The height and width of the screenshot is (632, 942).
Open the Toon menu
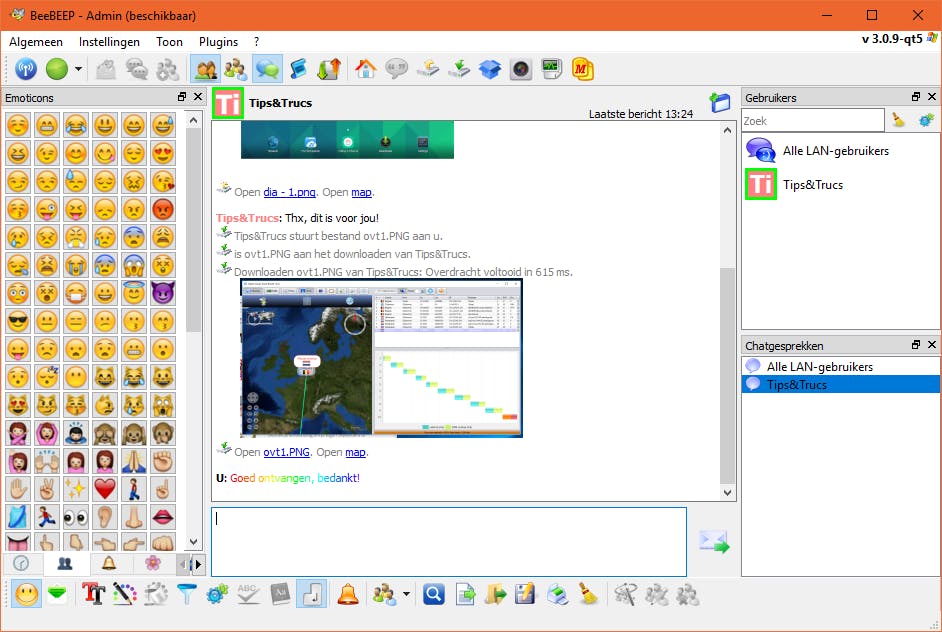click(x=169, y=41)
